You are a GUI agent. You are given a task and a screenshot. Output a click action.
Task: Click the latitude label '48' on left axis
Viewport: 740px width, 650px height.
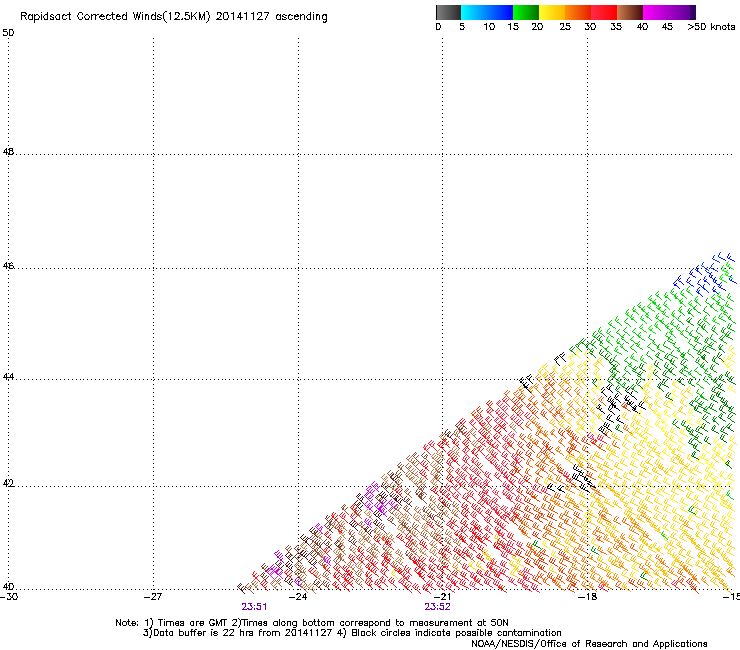click(x=8, y=152)
